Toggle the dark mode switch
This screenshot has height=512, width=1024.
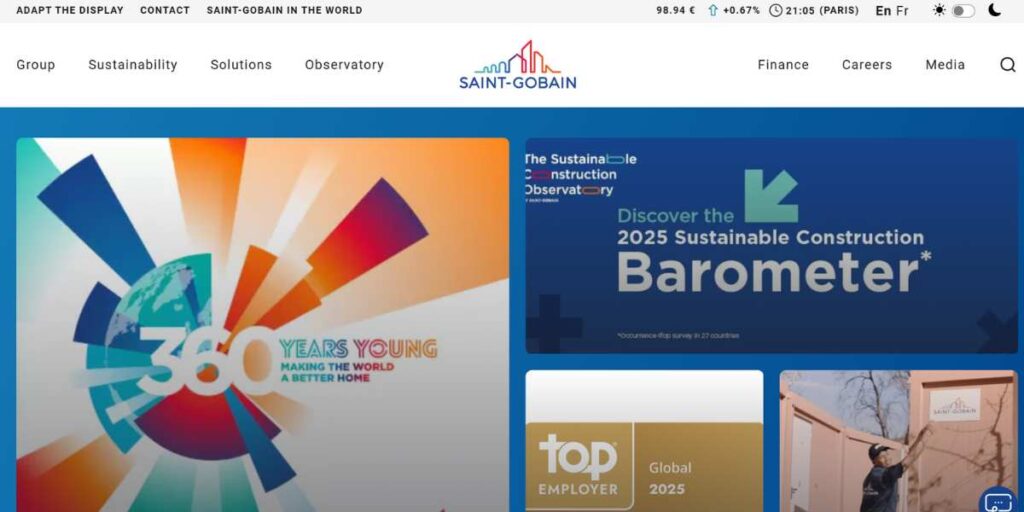(x=963, y=11)
